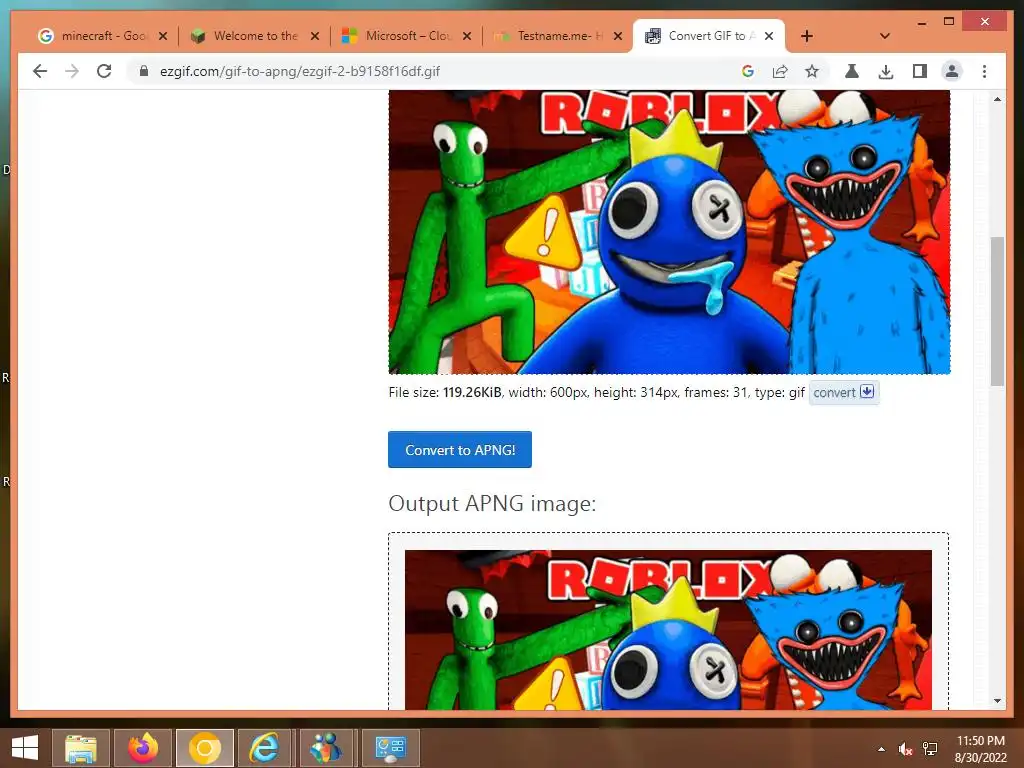The height and width of the screenshot is (768, 1024).
Task: Click the Output APNG image heading
Action: (x=492, y=504)
